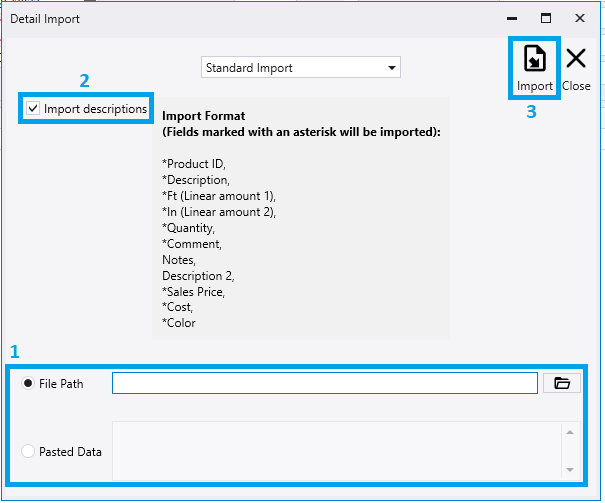Click inside the File Path text field

325,383
